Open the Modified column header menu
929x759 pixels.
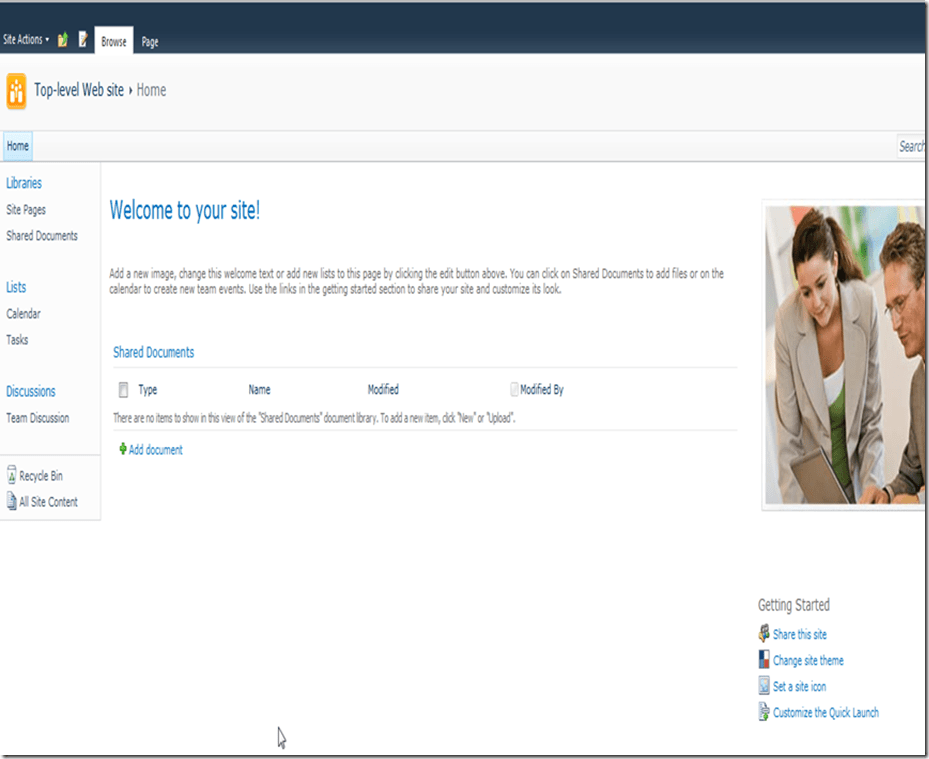383,390
